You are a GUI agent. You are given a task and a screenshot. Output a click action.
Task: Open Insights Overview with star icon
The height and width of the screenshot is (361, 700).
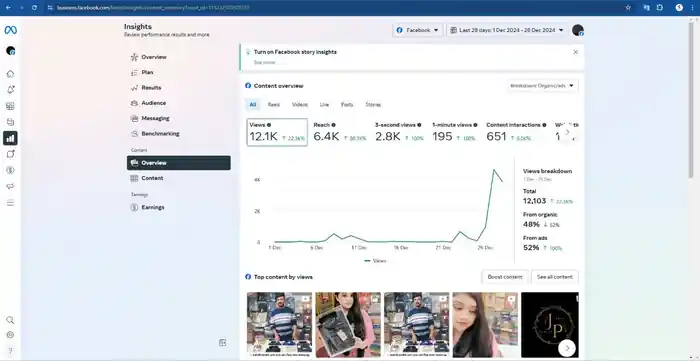(x=179, y=57)
